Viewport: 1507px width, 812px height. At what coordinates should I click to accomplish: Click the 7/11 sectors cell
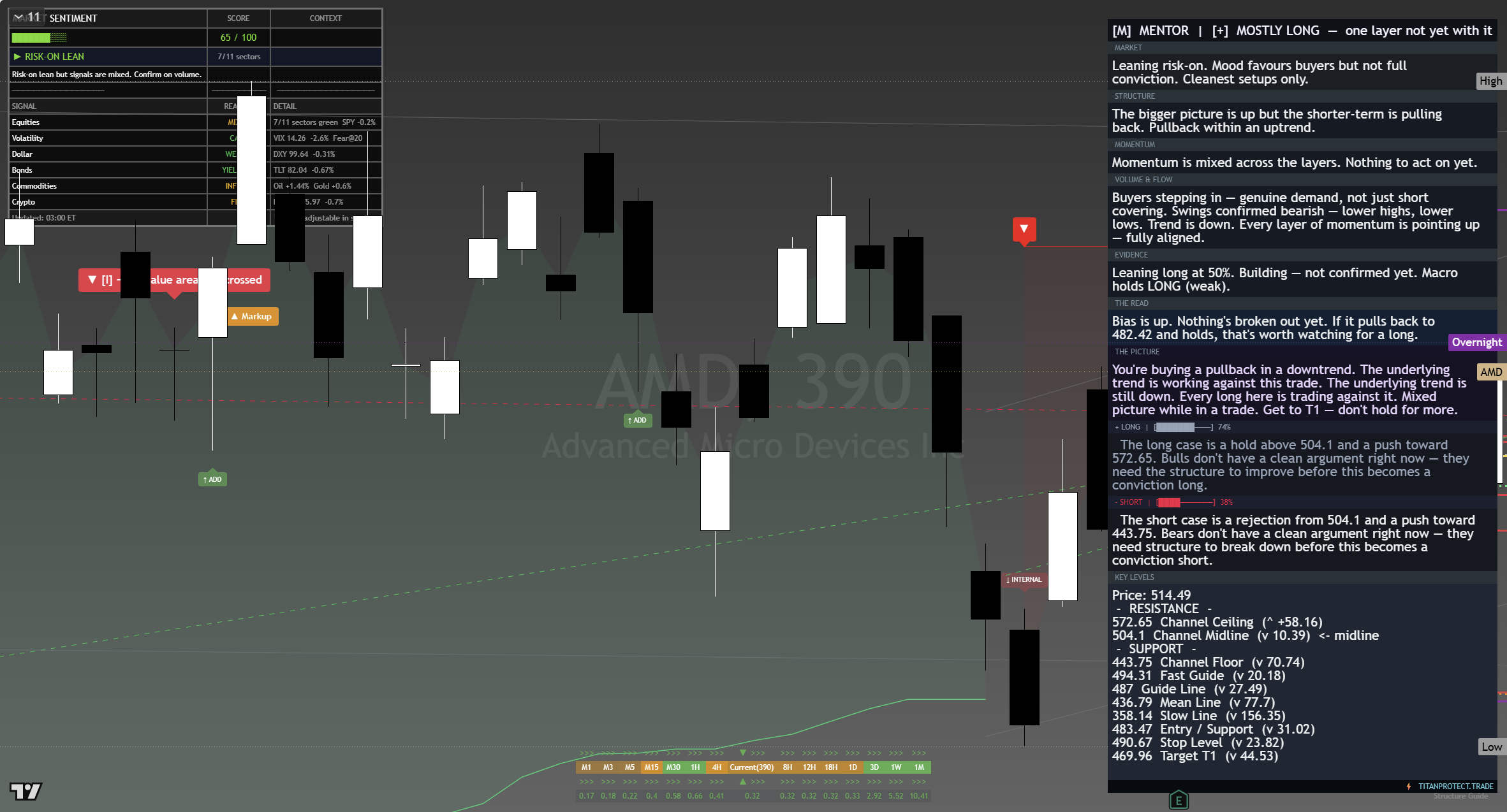pyautogui.click(x=239, y=57)
